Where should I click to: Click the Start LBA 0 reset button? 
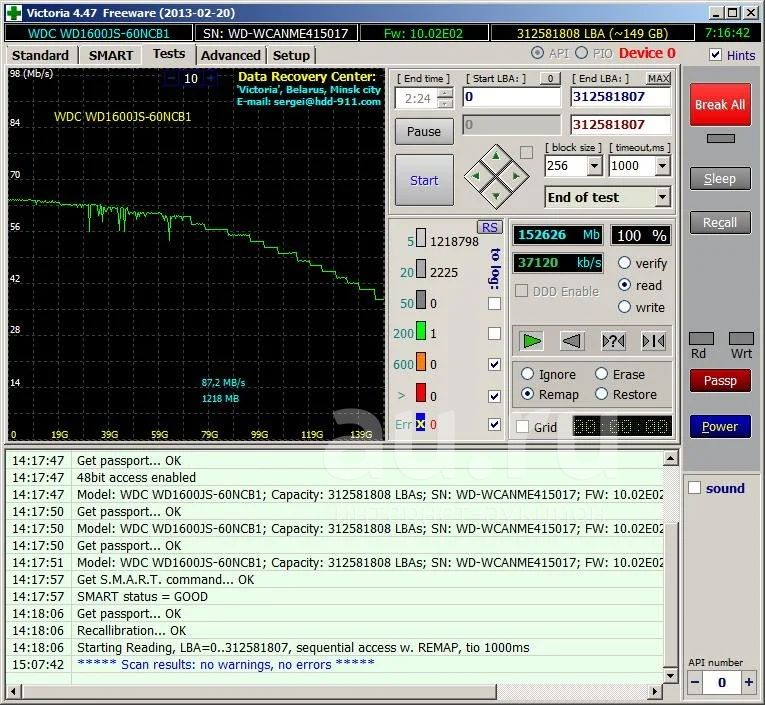550,78
